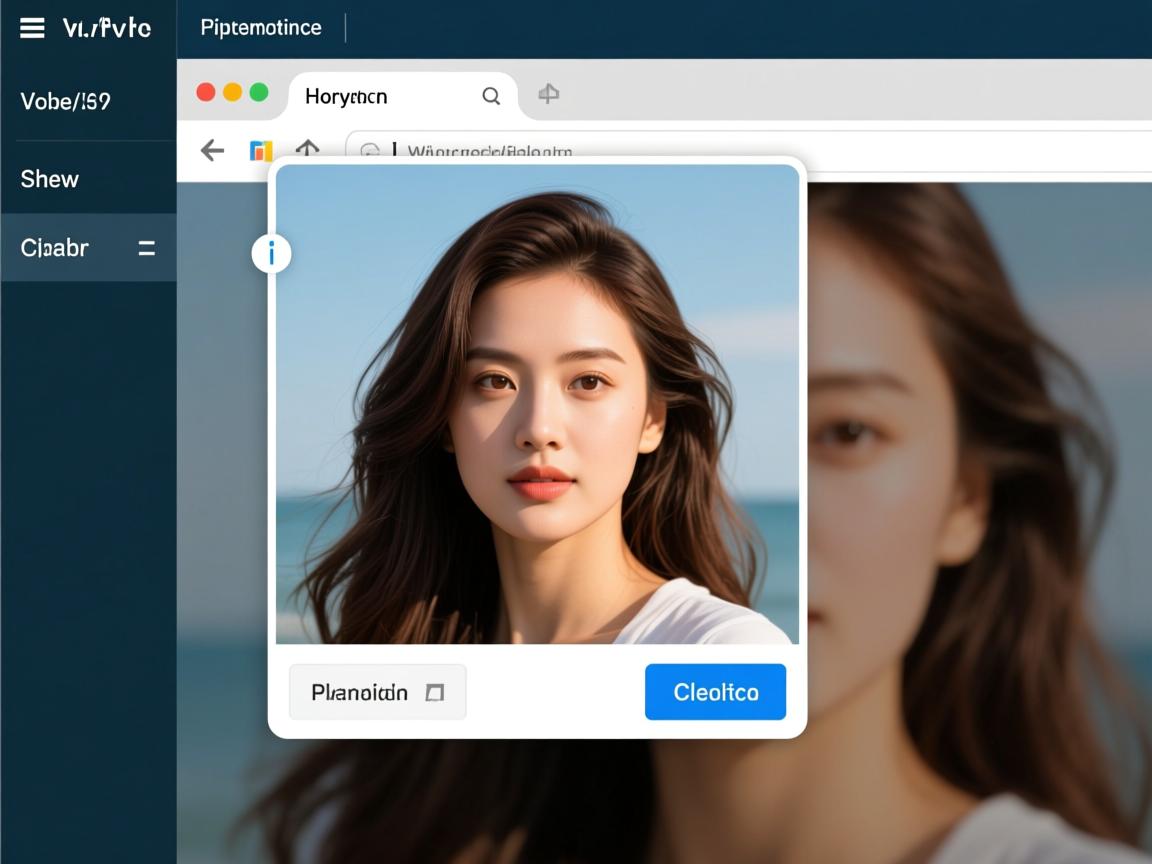1152x864 pixels.
Task: Open the hamburger menu in the top-left corner
Action: click(32, 28)
